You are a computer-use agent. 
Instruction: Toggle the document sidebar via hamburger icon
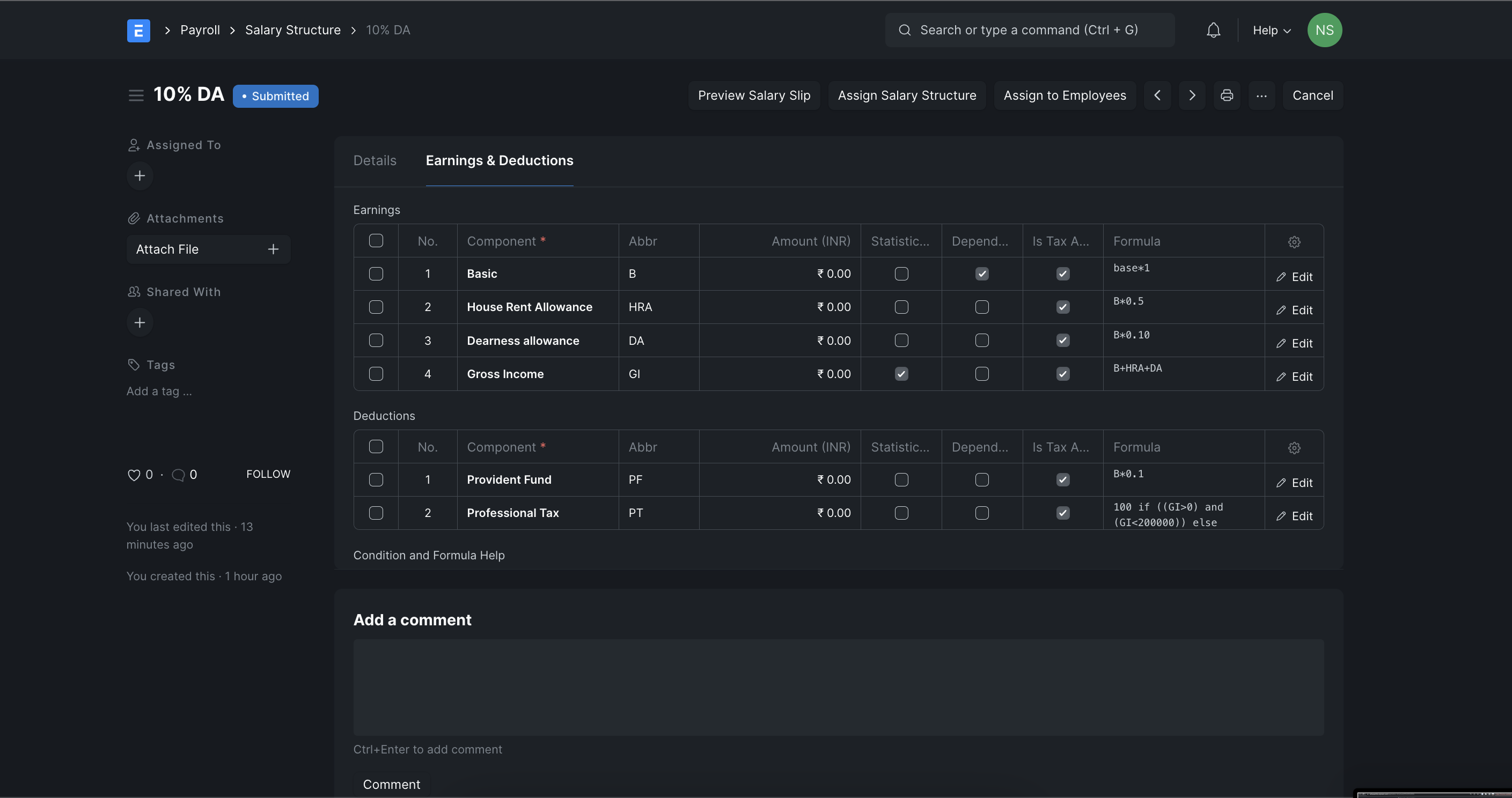[x=136, y=95]
